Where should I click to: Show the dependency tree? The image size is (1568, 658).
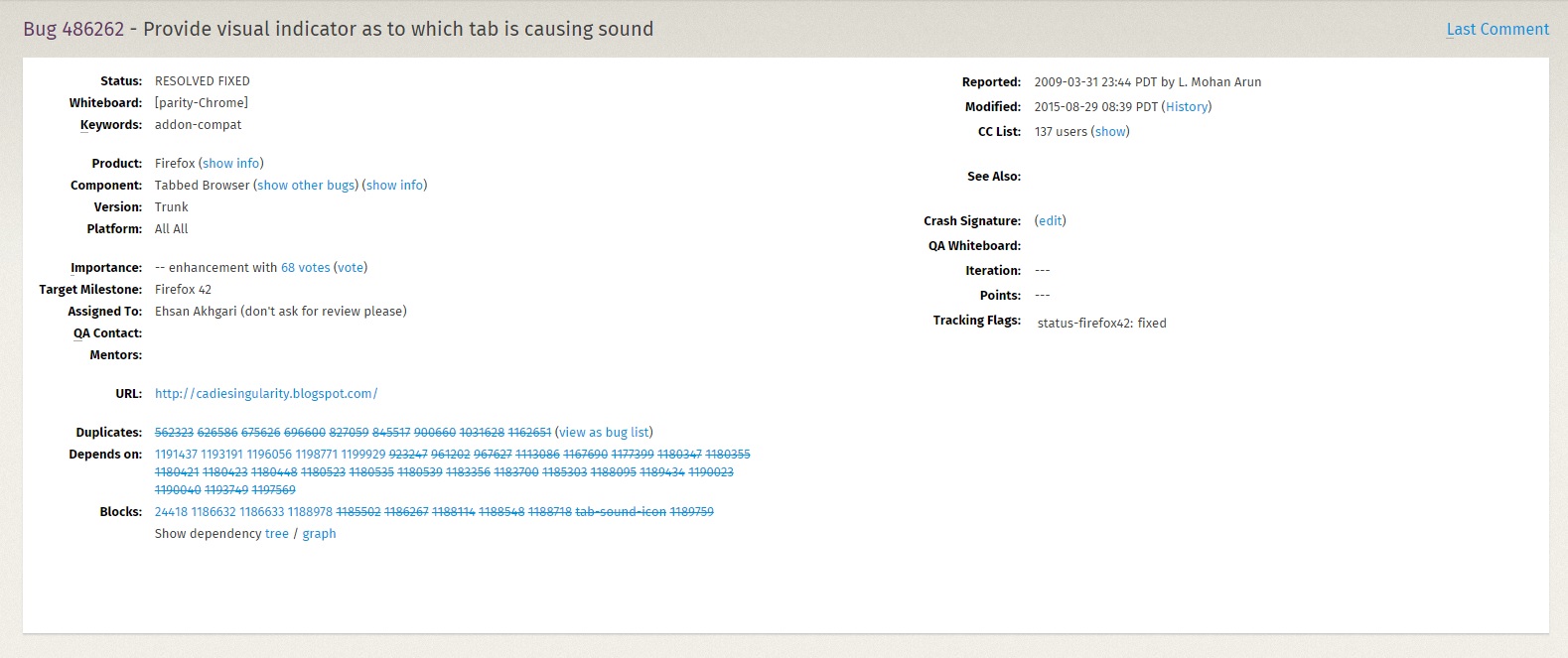pyautogui.click(x=276, y=534)
